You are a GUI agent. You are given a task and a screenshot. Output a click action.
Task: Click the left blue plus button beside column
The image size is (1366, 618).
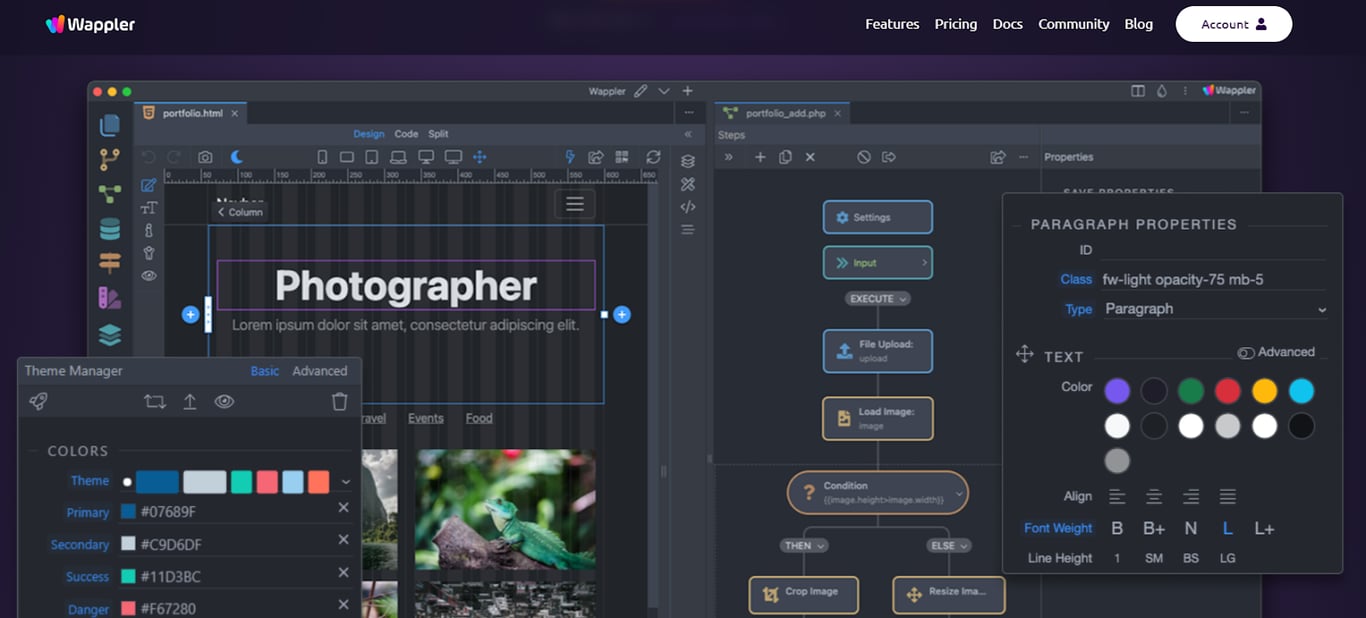(191, 315)
